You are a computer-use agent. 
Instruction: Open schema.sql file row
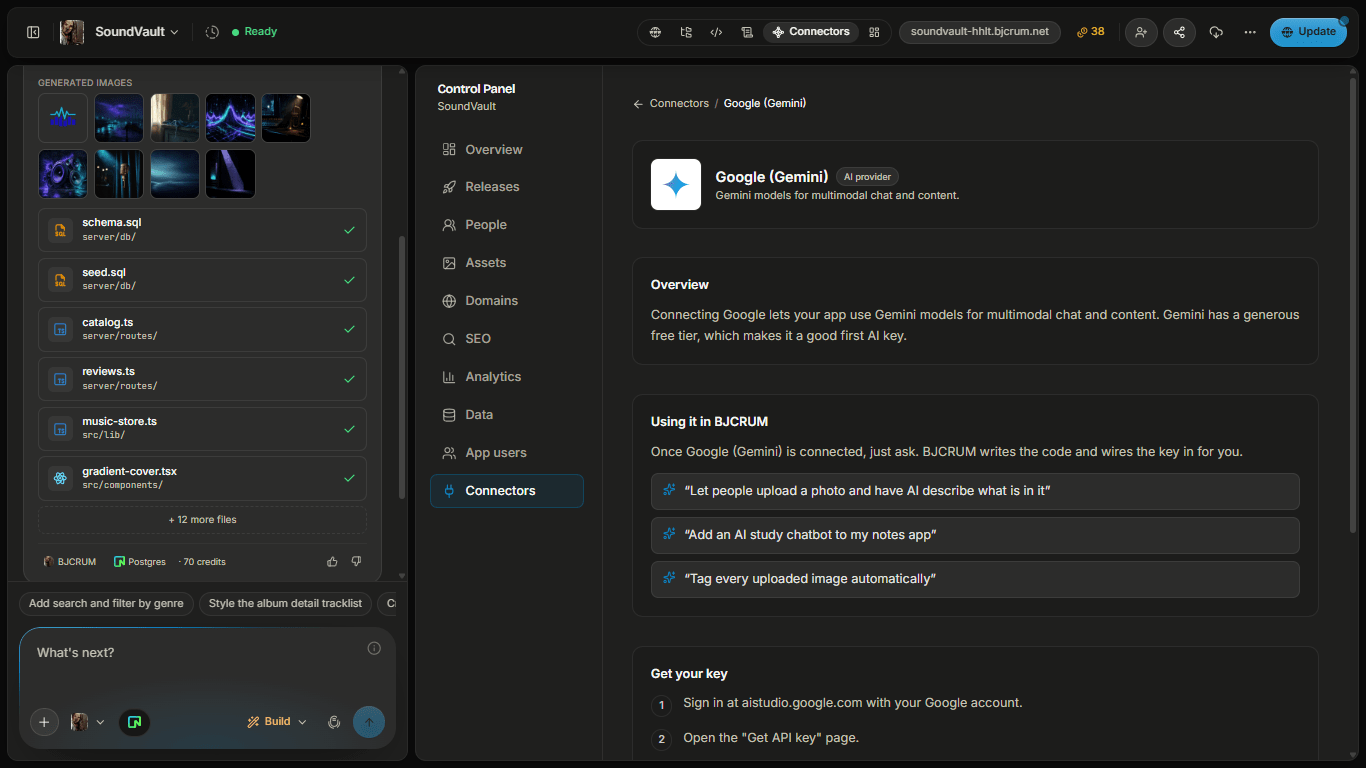(x=202, y=230)
